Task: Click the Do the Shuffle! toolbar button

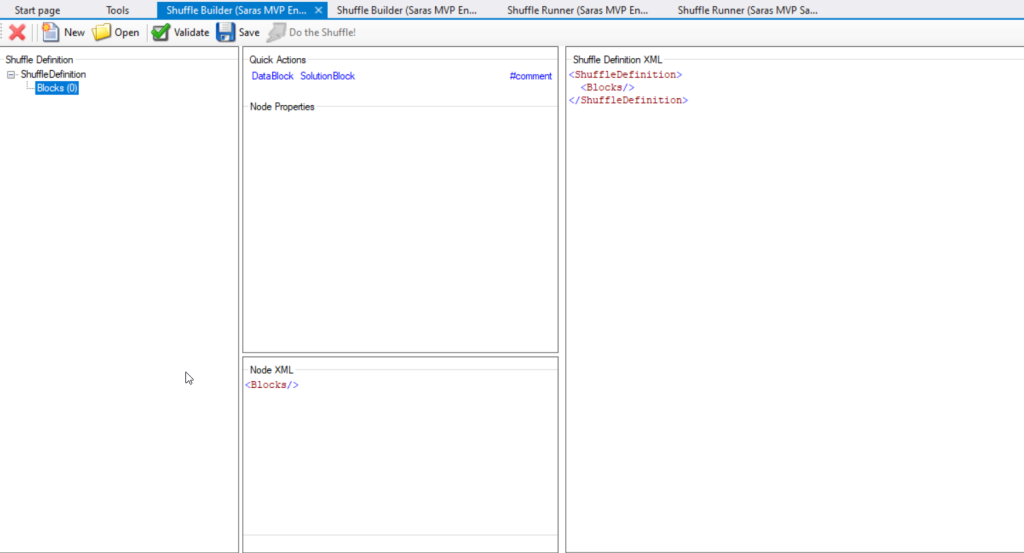Action: [x=311, y=32]
